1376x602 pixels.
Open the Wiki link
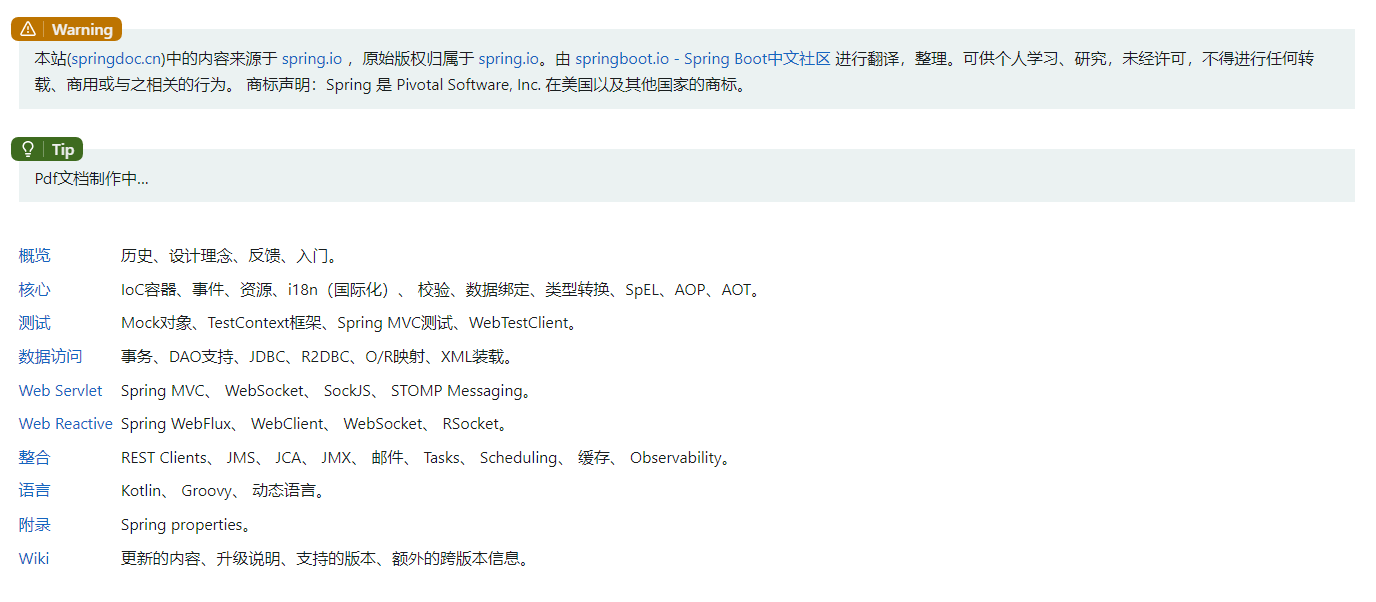pyautogui.click(x=34, y=558)
